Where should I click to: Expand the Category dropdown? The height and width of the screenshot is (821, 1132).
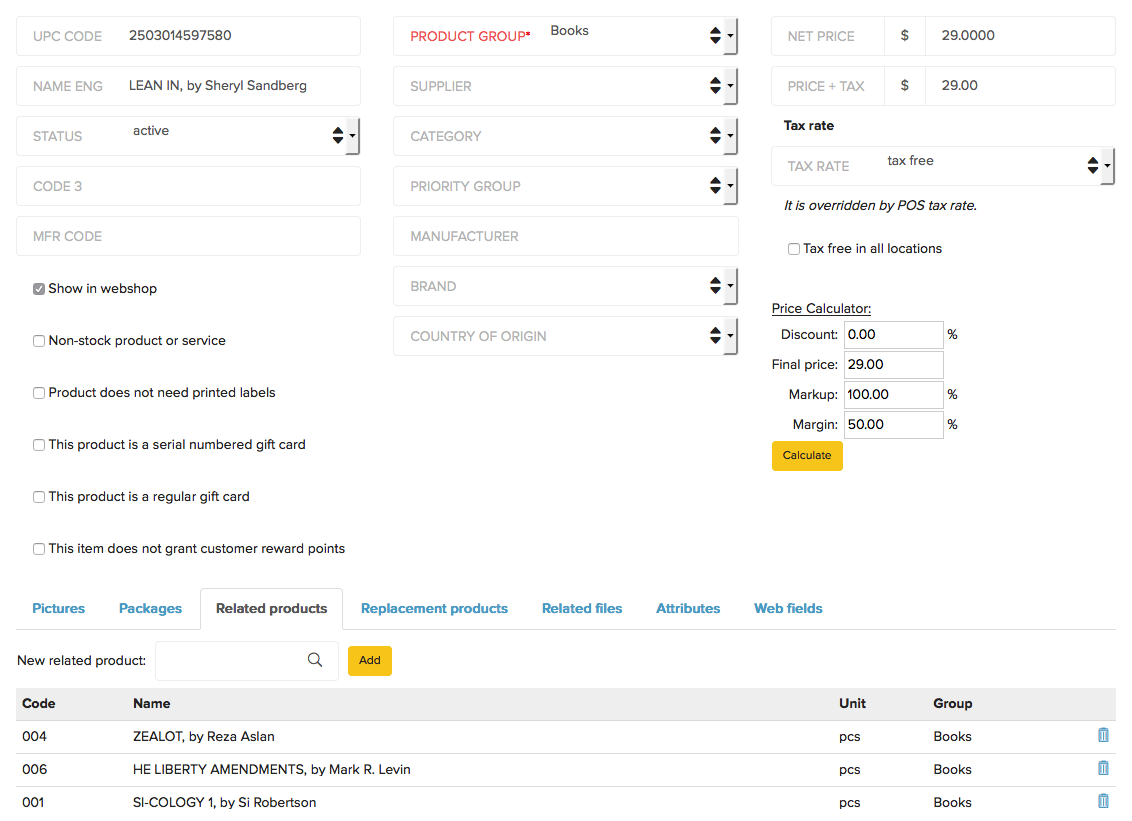click(565, 136)
